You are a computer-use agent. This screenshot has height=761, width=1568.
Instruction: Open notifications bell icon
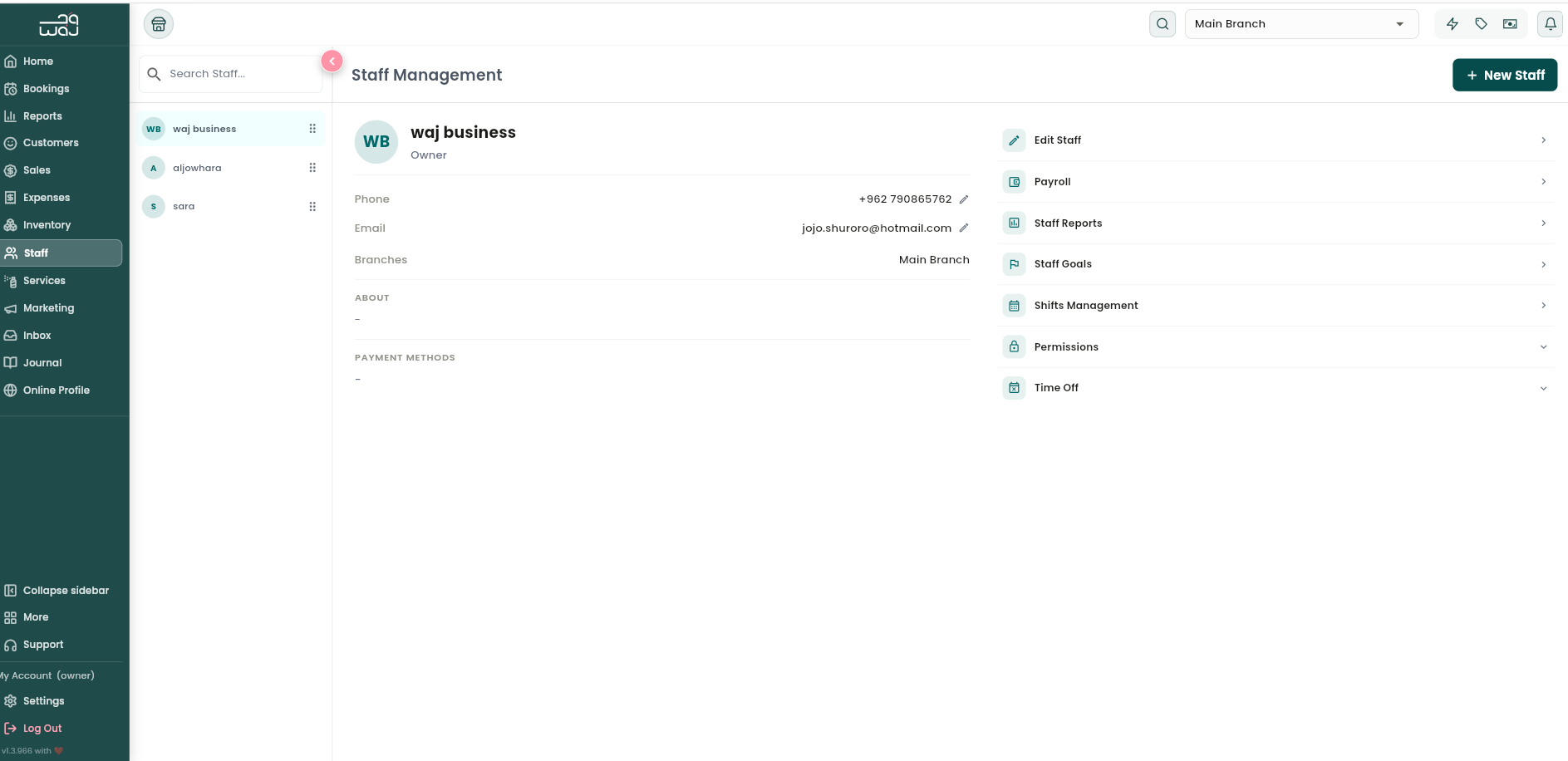click(1551, 24)
